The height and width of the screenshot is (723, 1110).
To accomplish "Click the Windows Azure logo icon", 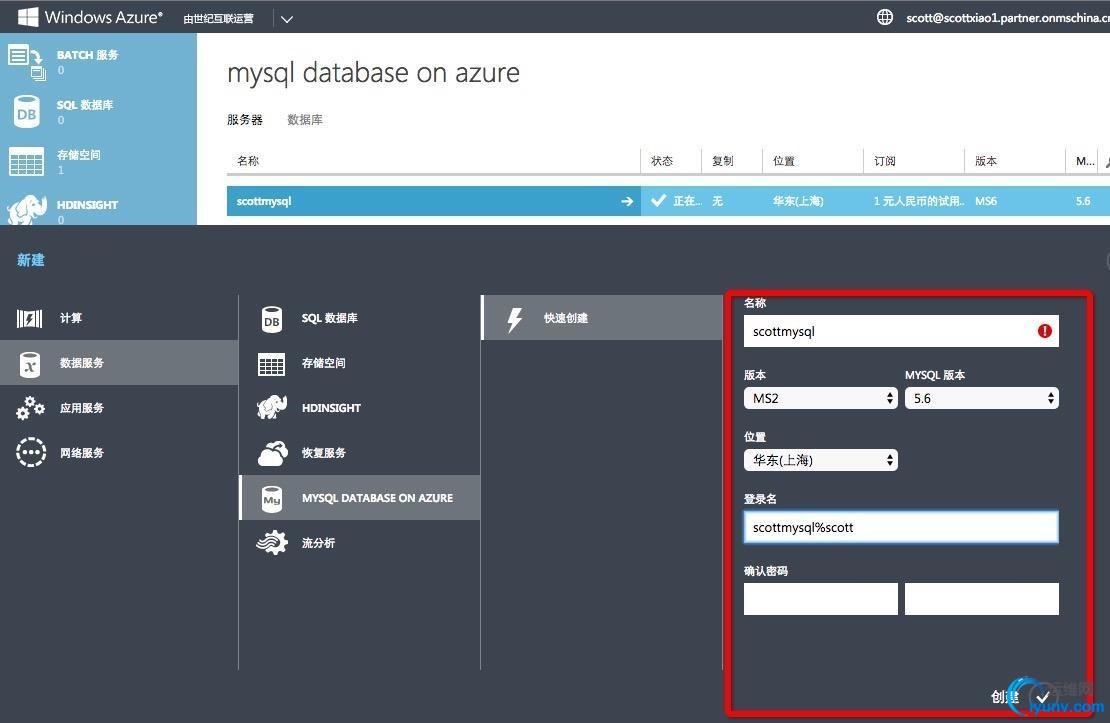I will (x=28, y=17).
